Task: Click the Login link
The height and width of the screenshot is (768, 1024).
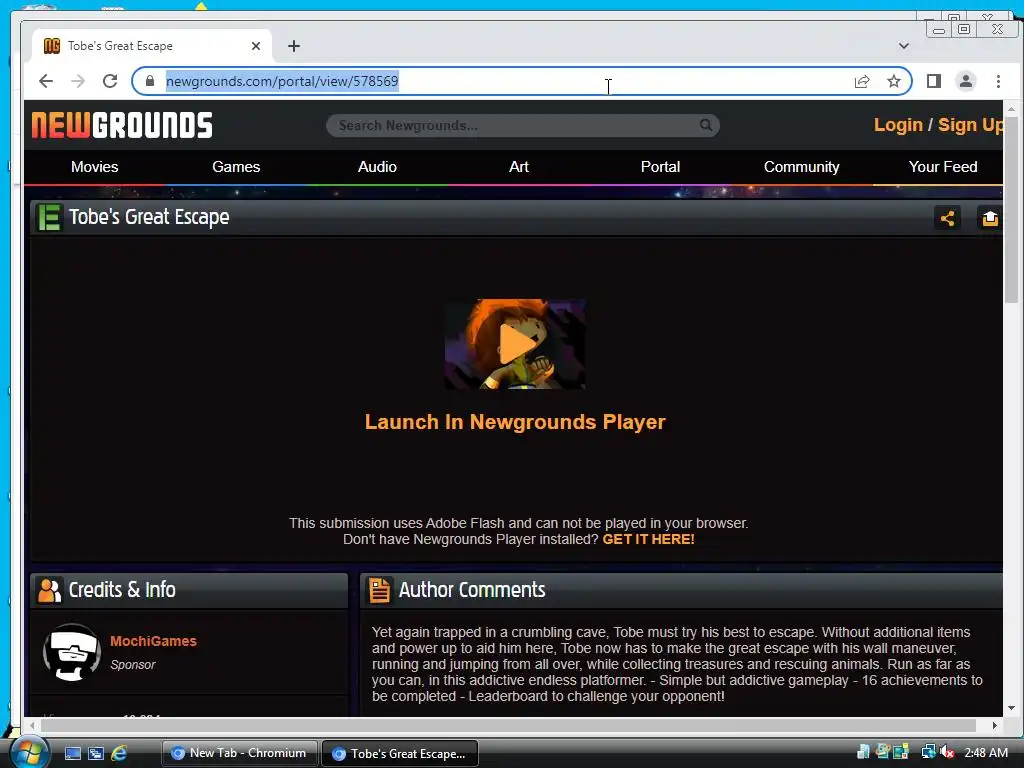Action: point(898,125)
